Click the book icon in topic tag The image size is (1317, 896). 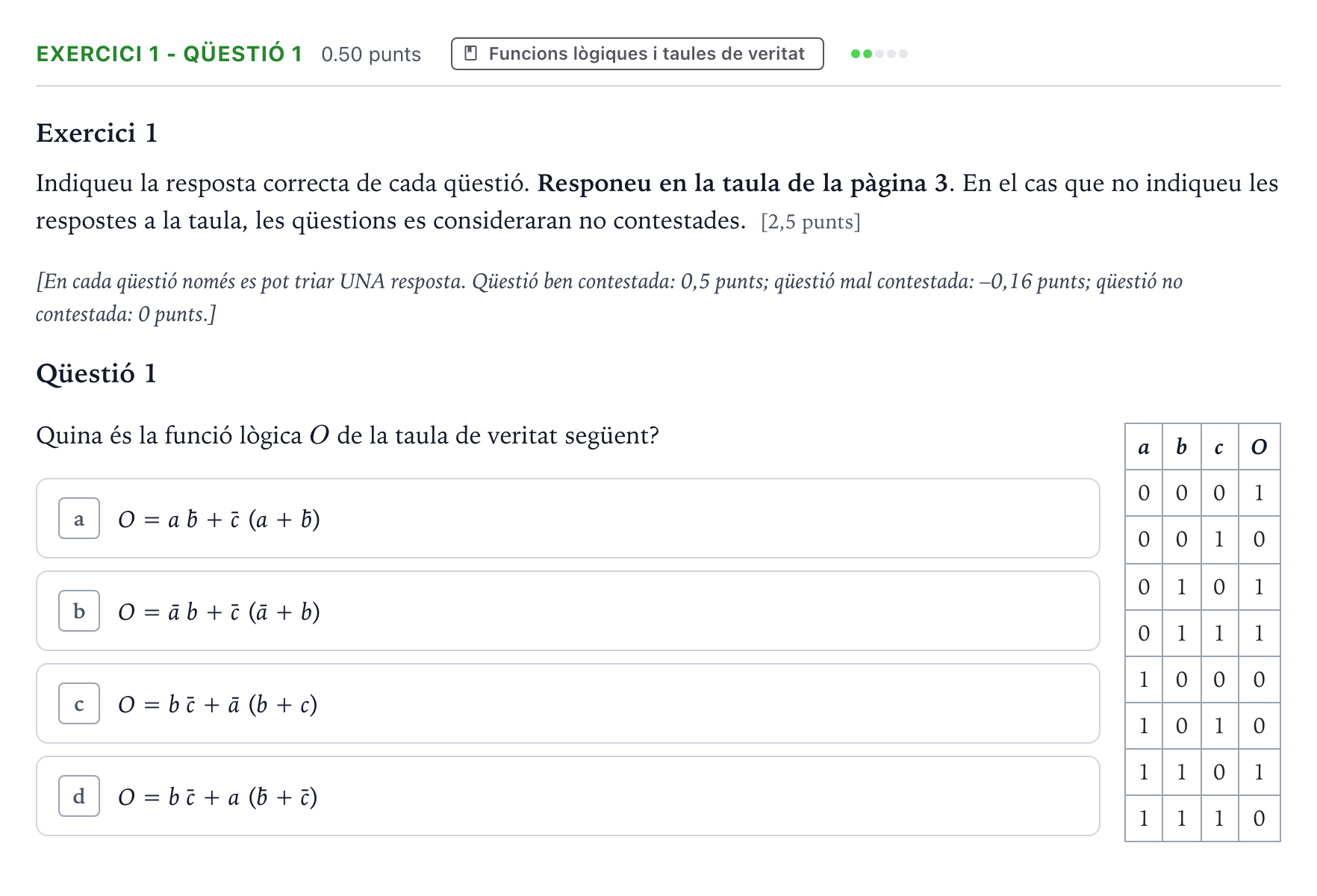tap(470, 54)
